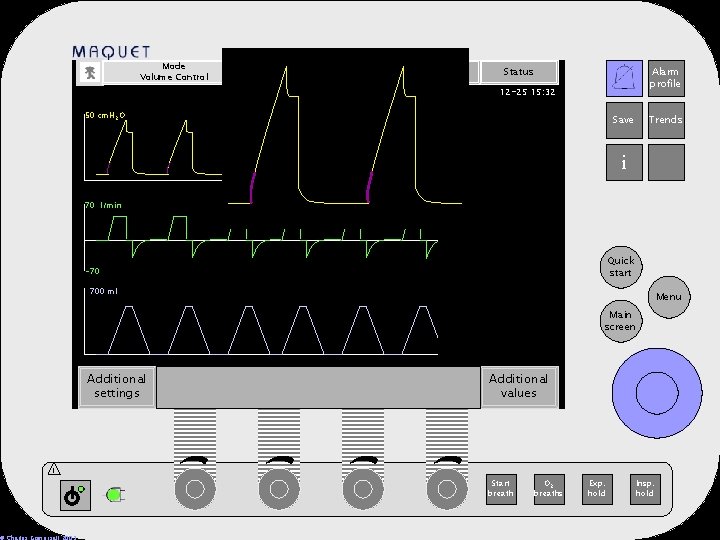
Task: Click the third direct access knob
Action: pyautogui.click(x=363, y=489)
